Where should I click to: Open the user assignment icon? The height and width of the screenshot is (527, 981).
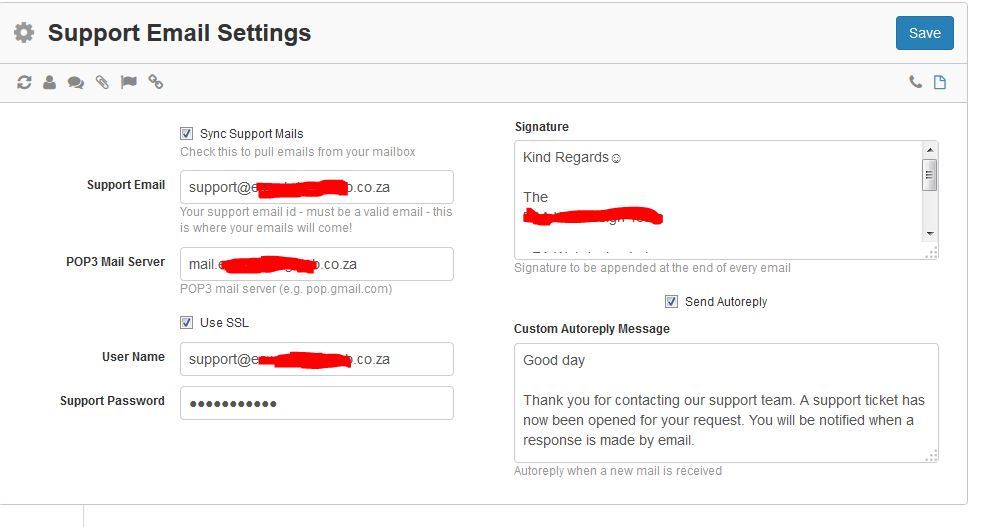point(49,82)
